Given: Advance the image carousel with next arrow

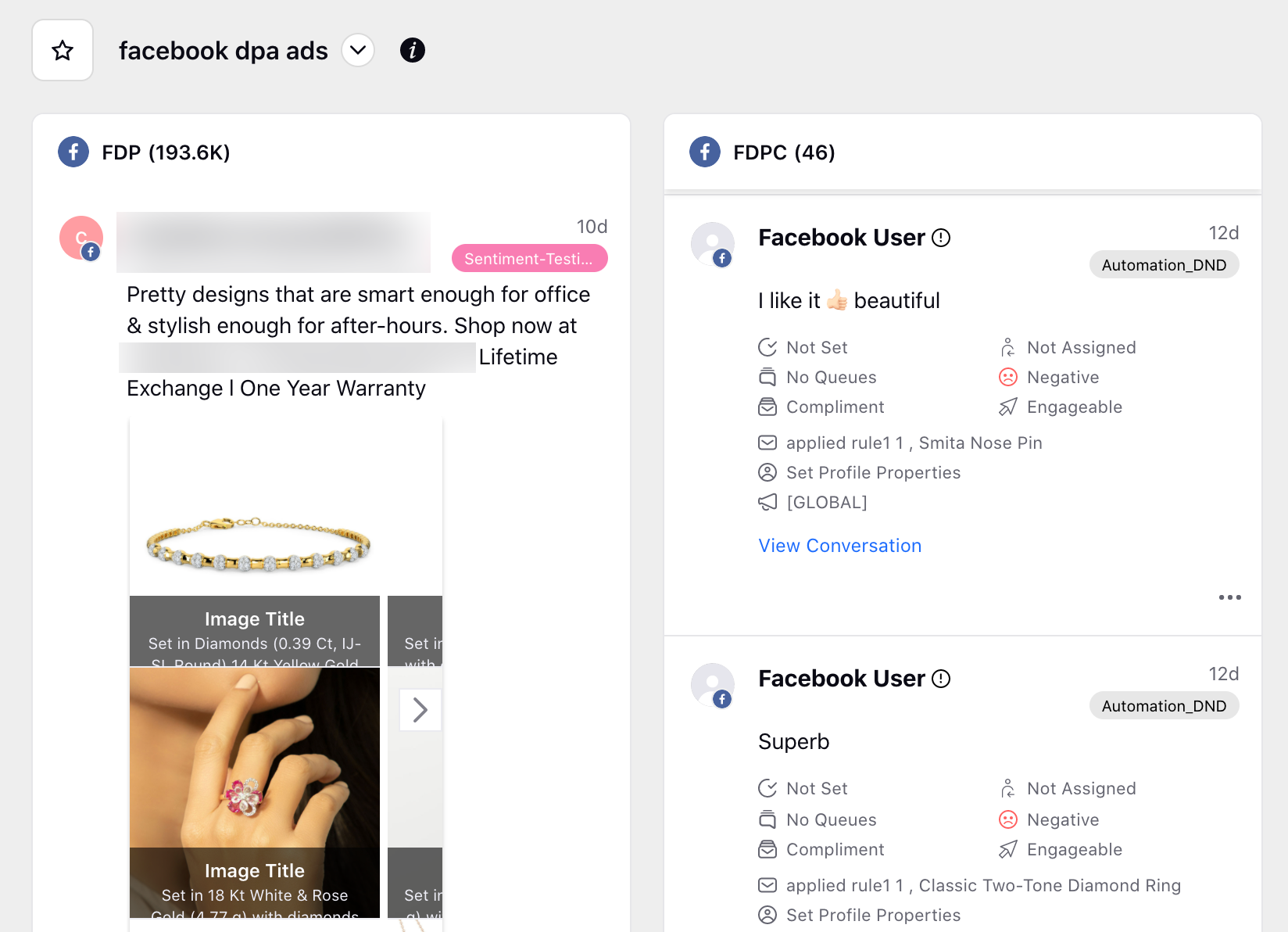Looking at the screenshot, I should pos(420,710).
